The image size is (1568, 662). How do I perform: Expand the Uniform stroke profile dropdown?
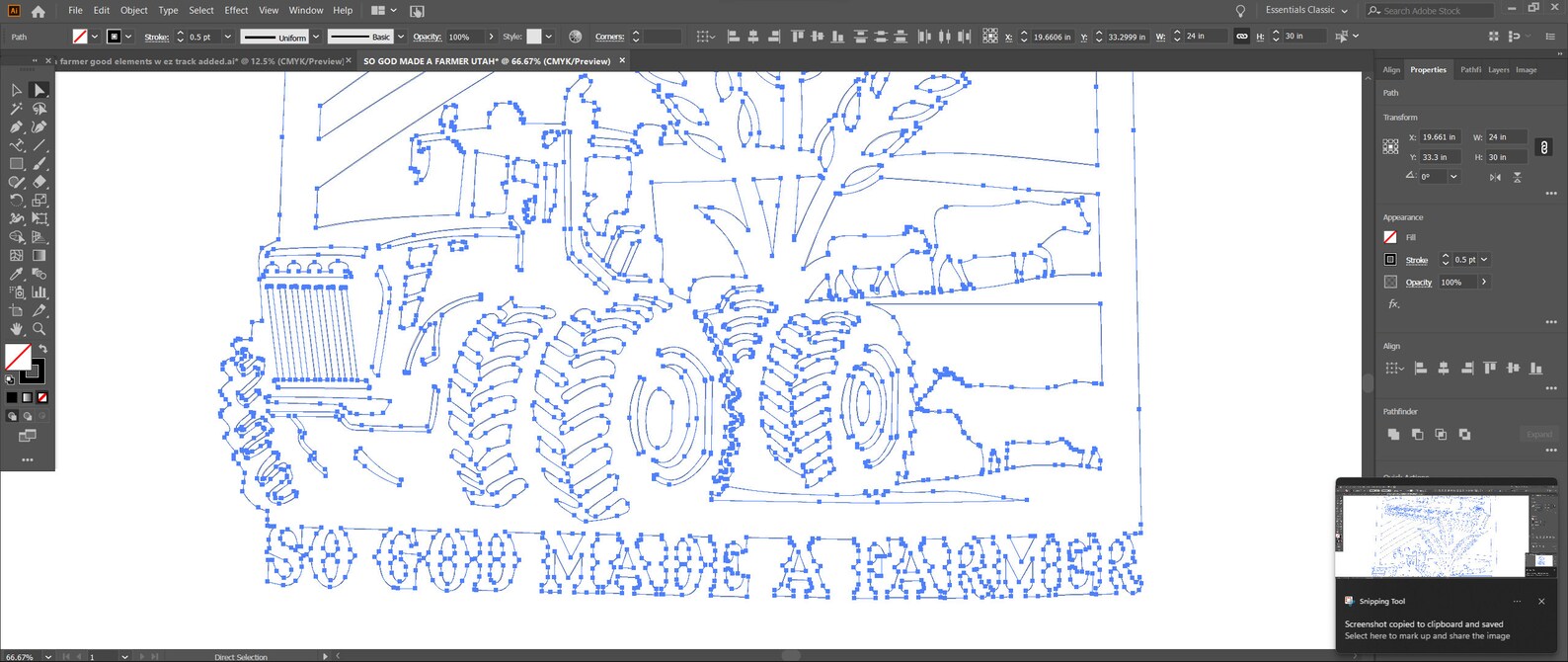tap(316, 37)
